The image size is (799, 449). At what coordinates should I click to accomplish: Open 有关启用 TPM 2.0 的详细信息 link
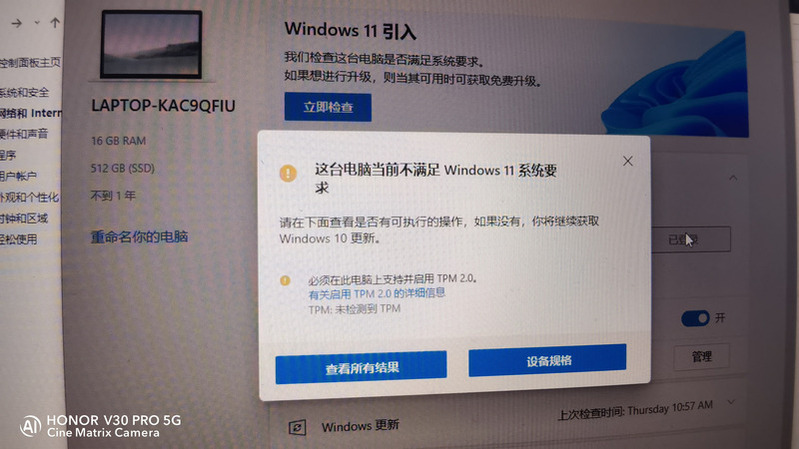point(377,294)
